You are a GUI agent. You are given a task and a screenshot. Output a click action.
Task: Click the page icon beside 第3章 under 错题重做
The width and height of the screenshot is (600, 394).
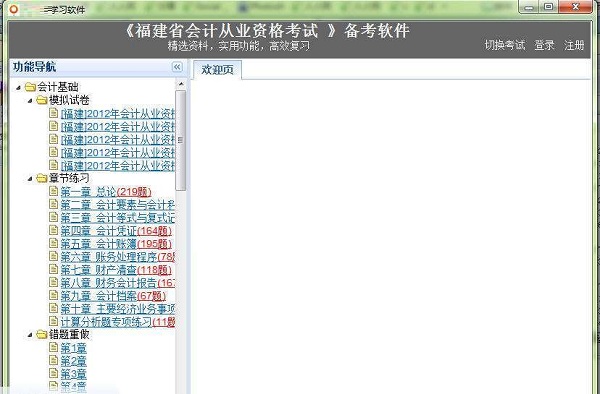[54, 373]
